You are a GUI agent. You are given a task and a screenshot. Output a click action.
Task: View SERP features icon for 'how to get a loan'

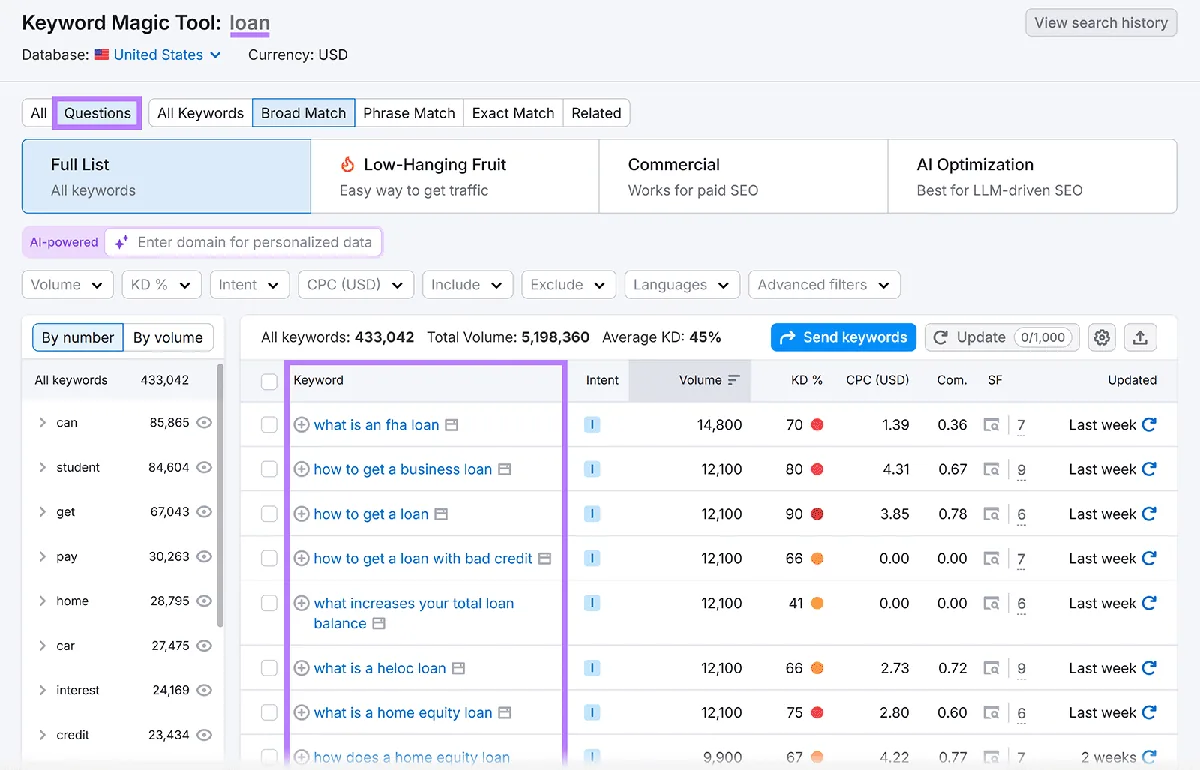[x=991, y=514]
